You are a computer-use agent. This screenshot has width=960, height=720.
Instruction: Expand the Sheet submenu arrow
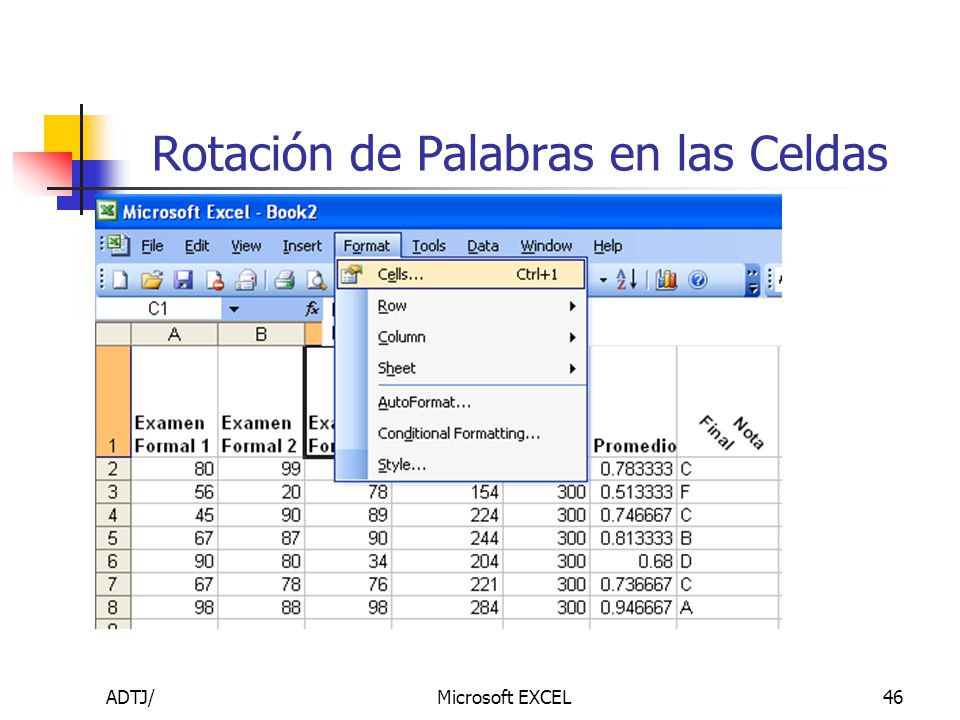572,369
